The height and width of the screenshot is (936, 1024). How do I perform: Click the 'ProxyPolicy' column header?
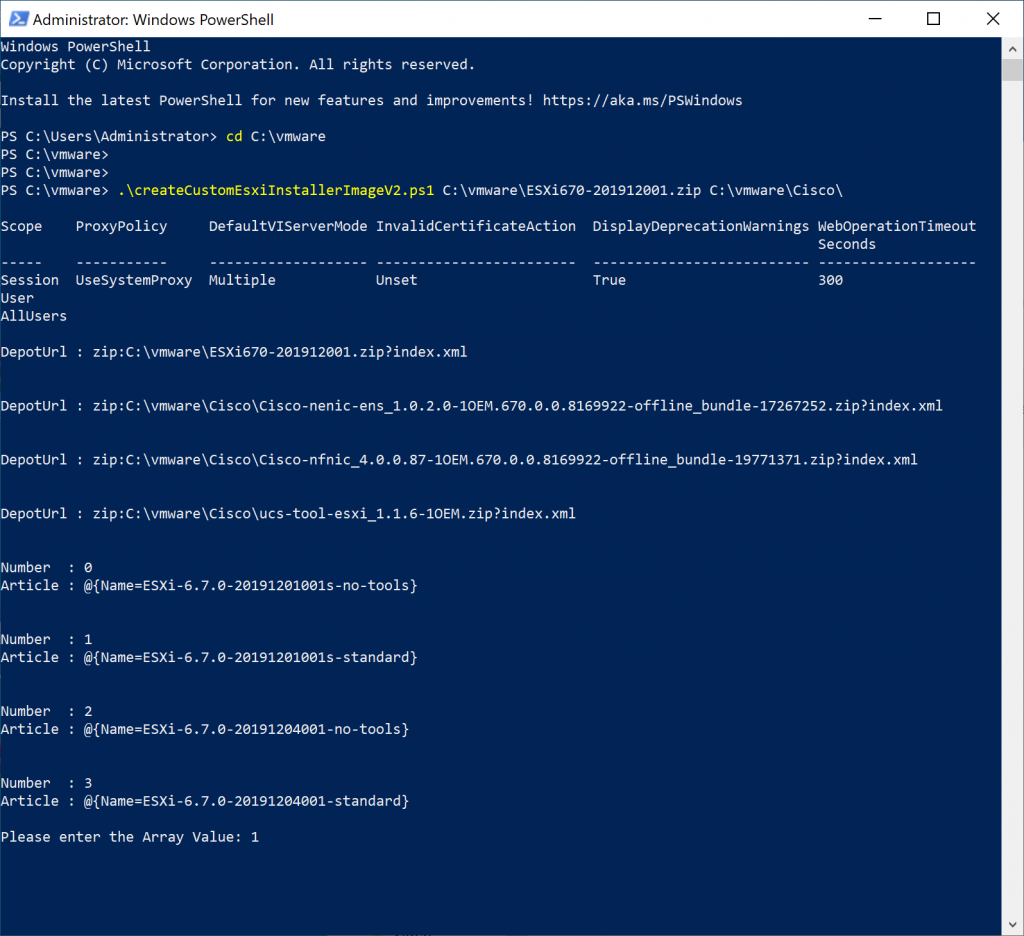(121, 227)
